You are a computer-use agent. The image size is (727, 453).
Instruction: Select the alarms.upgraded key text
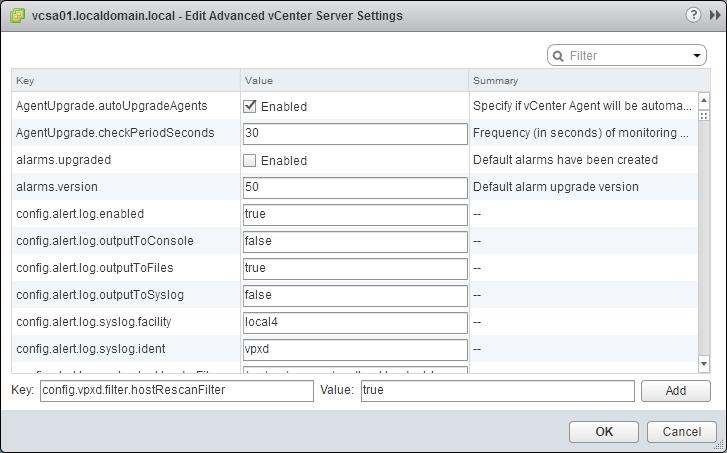tap(64, 160)
